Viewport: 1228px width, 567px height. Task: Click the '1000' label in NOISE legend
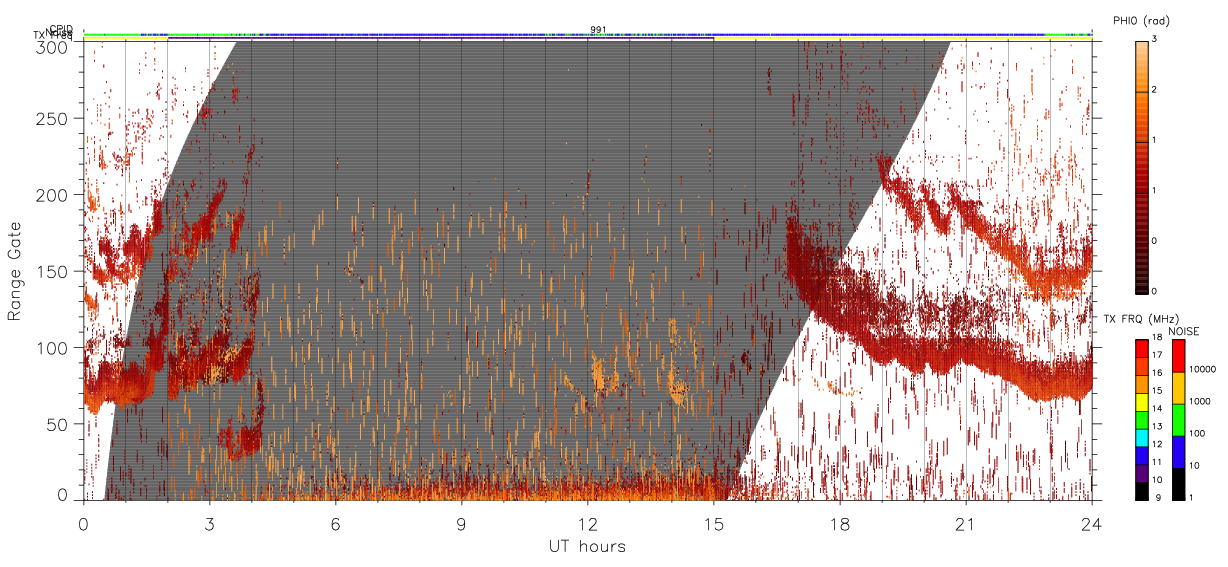pyautogui.click(x=1200, y=400)
